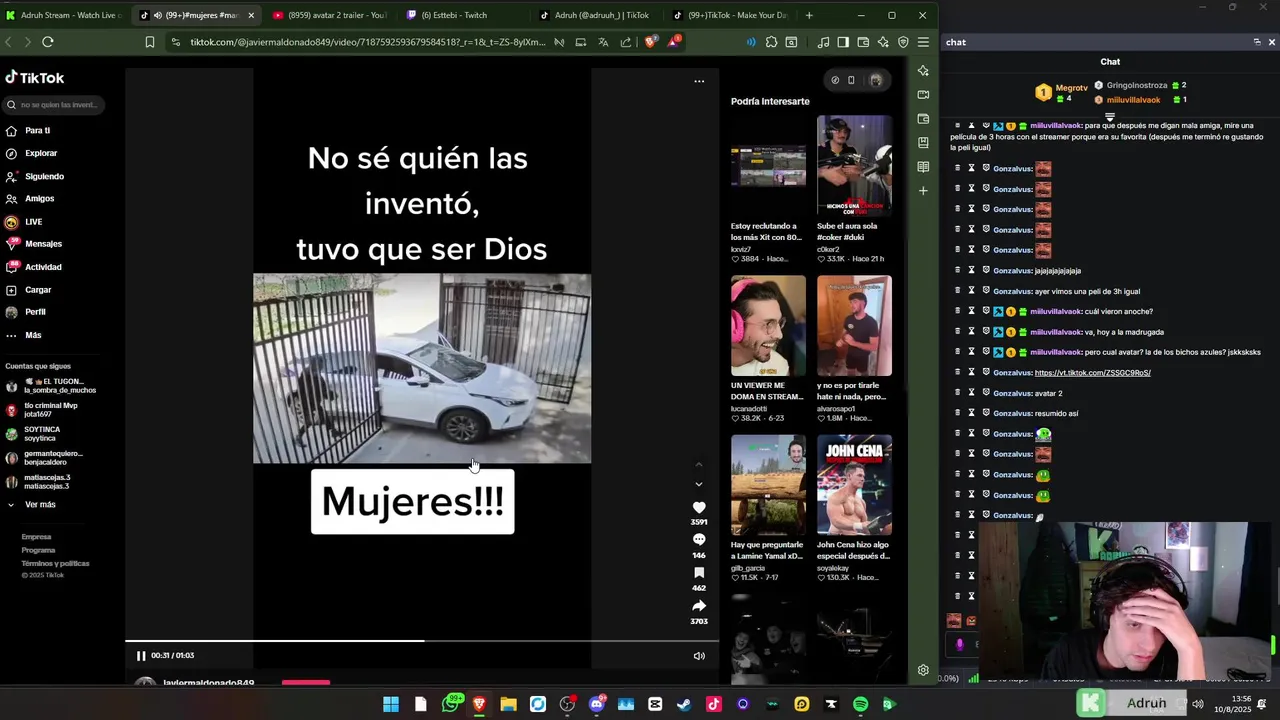Open a new browser tab
The height and width of the screenshot is (720, 1280).
click(809, 15)
